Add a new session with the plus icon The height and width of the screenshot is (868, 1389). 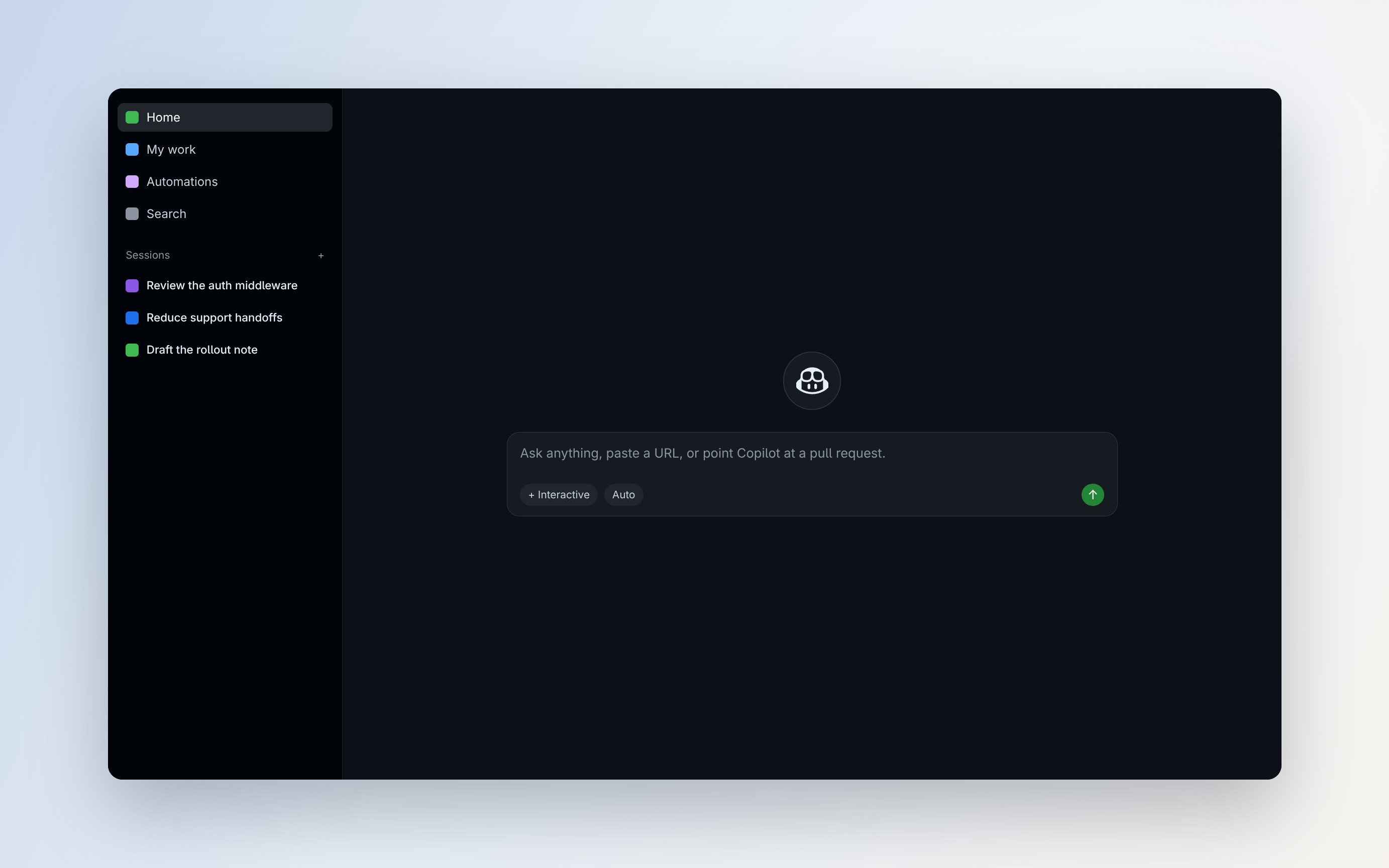[321, 256]
